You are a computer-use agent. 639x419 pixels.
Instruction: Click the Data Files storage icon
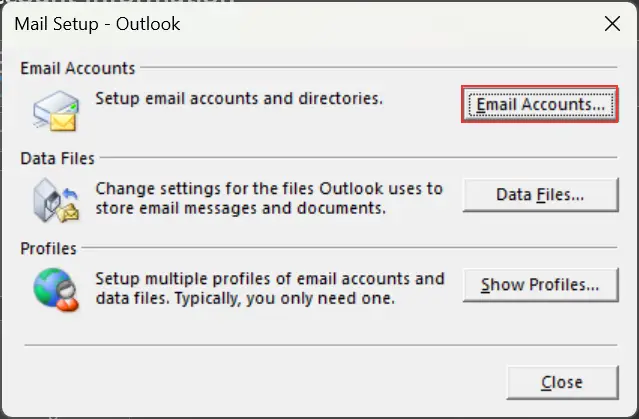tap(55, 199)
